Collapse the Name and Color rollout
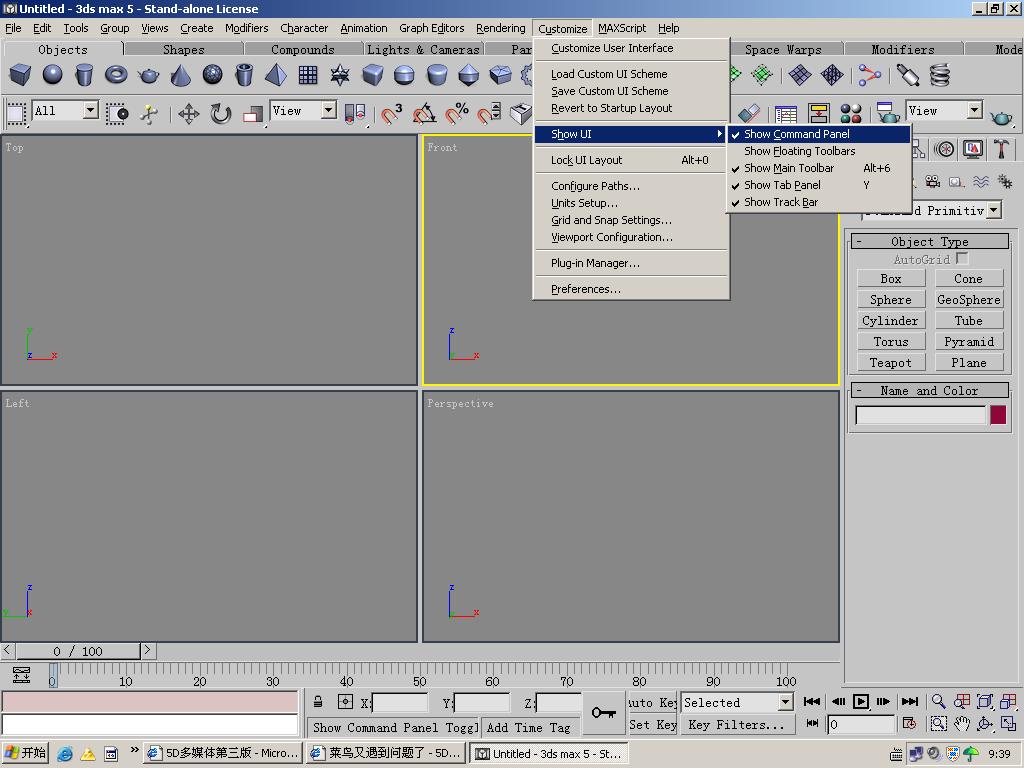The height and width of the screenshot is (768, 1024). coord(930,391)
